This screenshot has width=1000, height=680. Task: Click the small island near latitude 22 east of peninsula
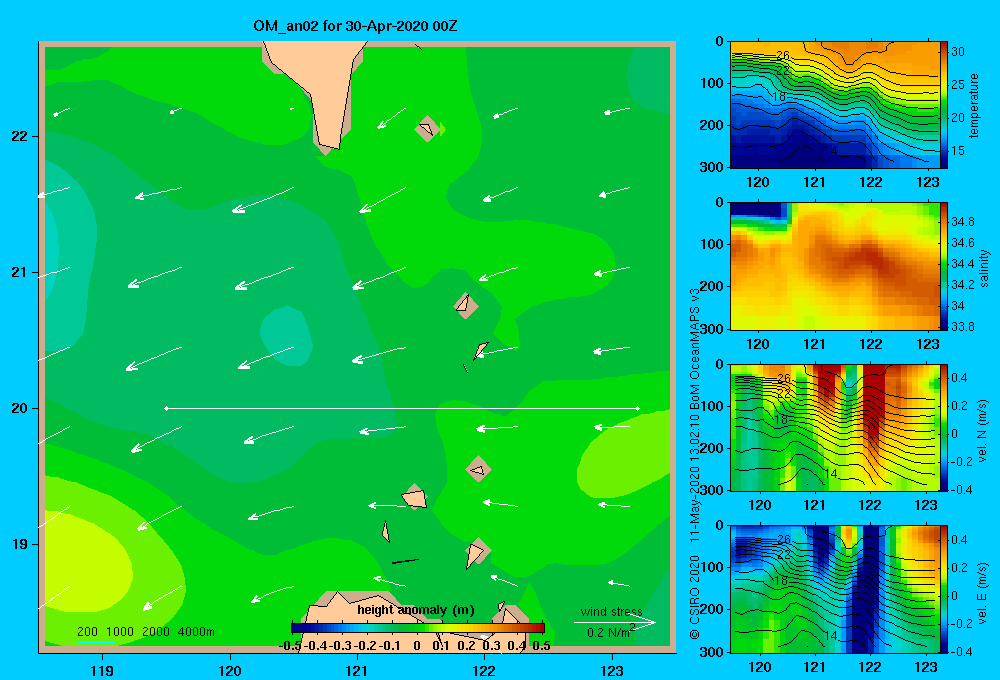[x=427, y=128]
